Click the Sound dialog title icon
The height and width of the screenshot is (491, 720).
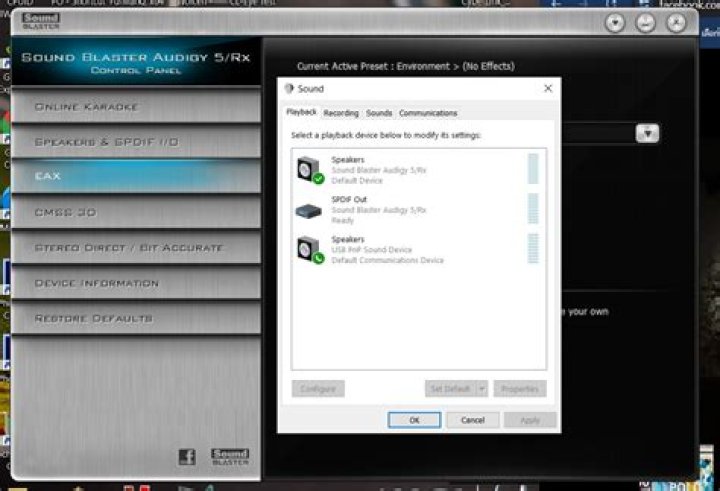[289, 88]
